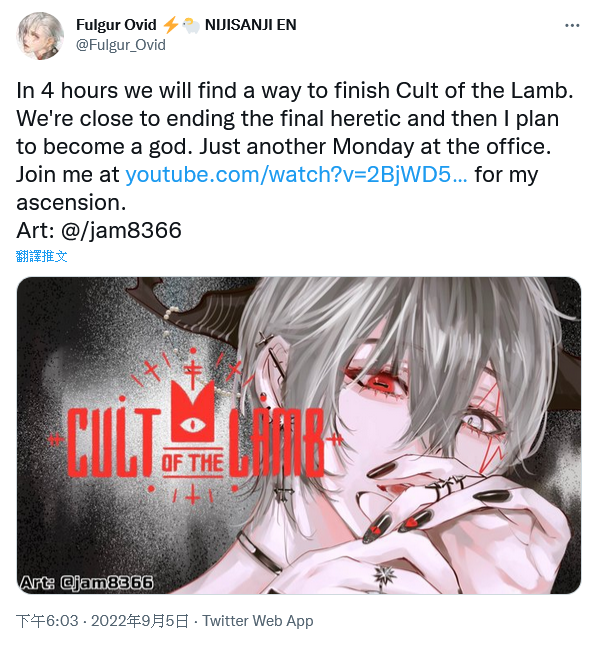Image resolution: width=598 pixels, height=646 pixels.
Task: Click the NIJISANJI EN label in the header
Action: coord(251,25)
